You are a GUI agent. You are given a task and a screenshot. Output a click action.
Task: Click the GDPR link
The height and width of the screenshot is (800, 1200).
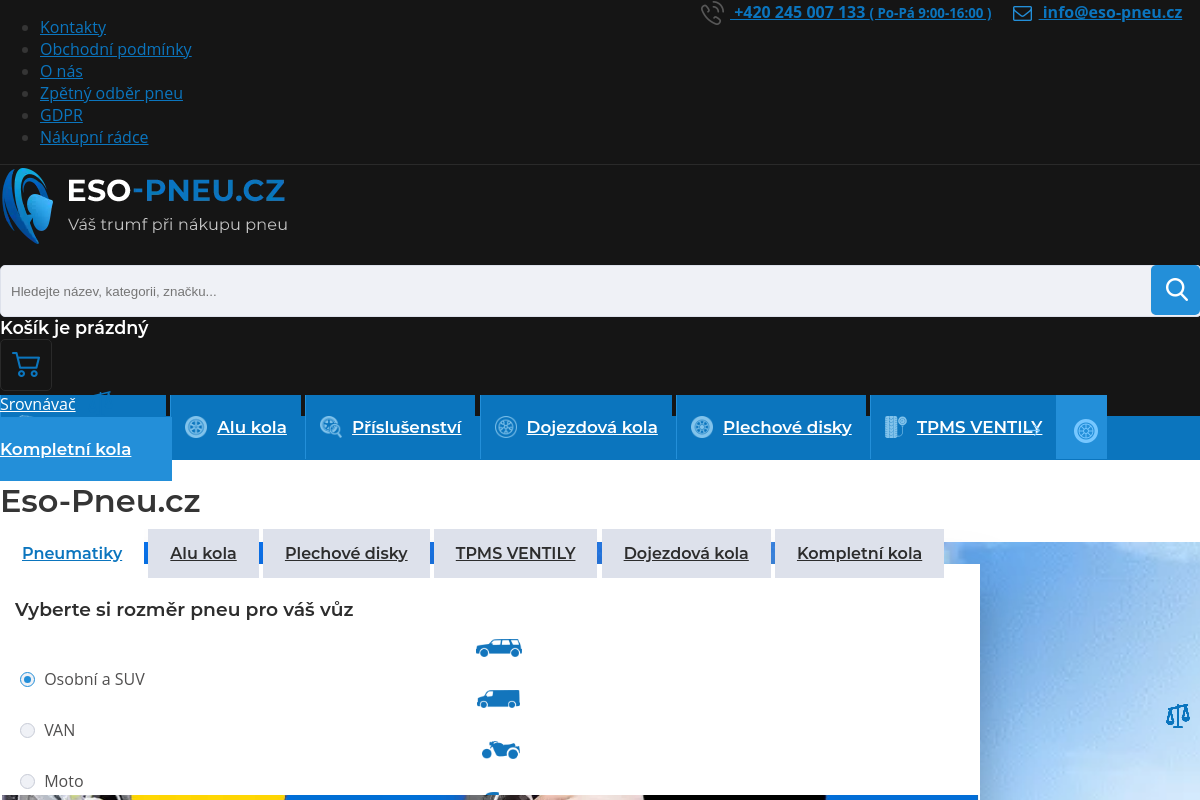(x=61, y=115)
